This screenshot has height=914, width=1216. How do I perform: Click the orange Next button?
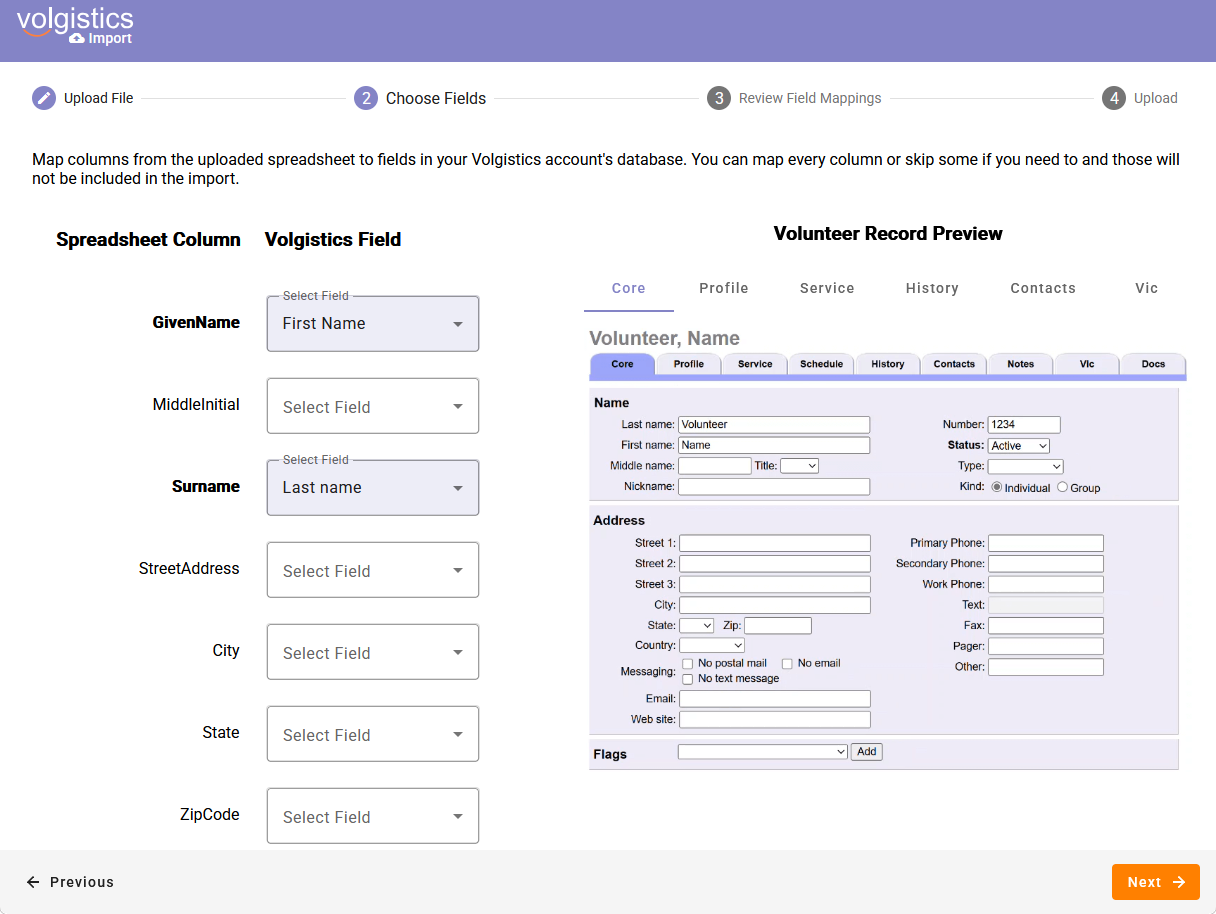1155,882
